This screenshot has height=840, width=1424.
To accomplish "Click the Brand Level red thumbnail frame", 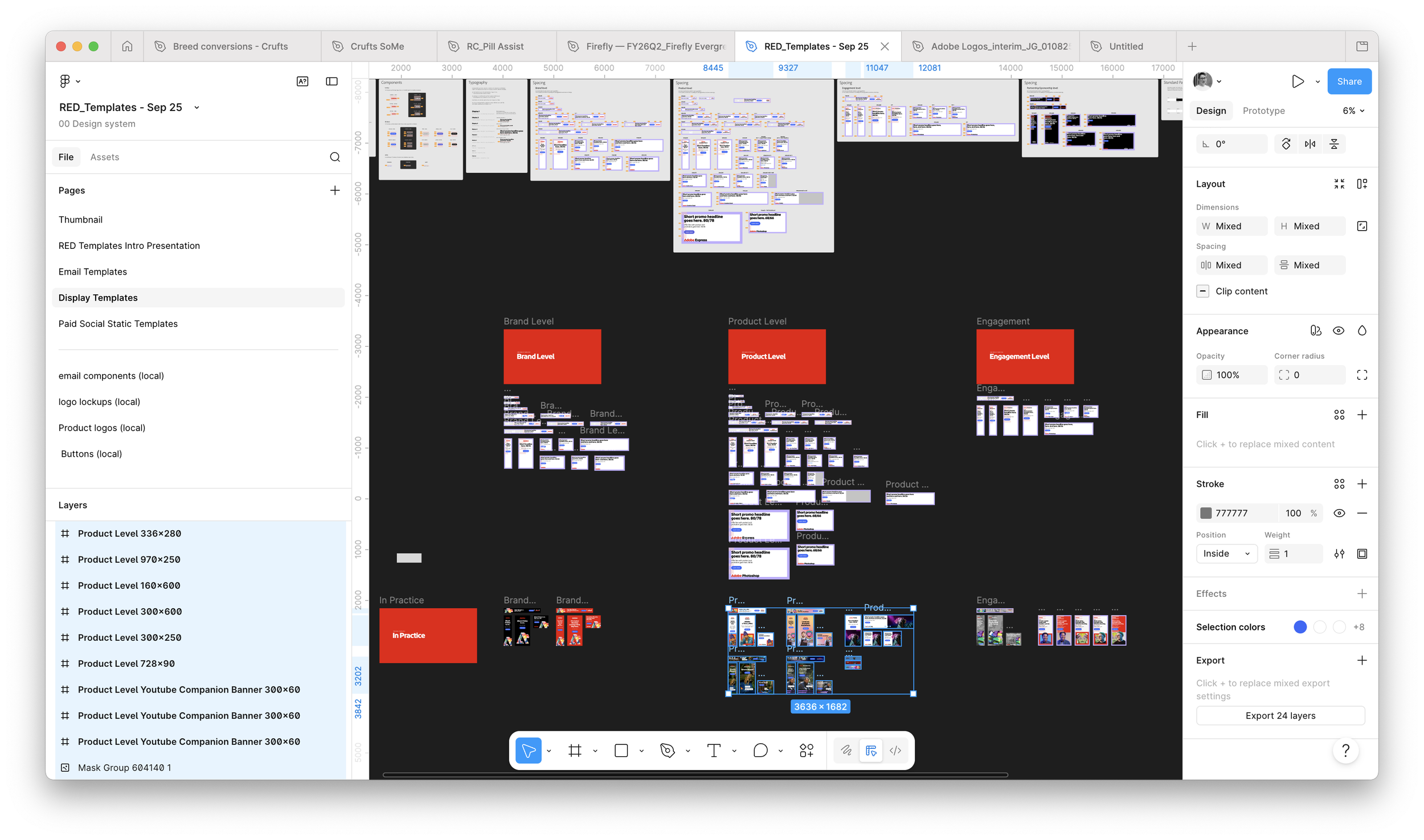I will (552, 357).
